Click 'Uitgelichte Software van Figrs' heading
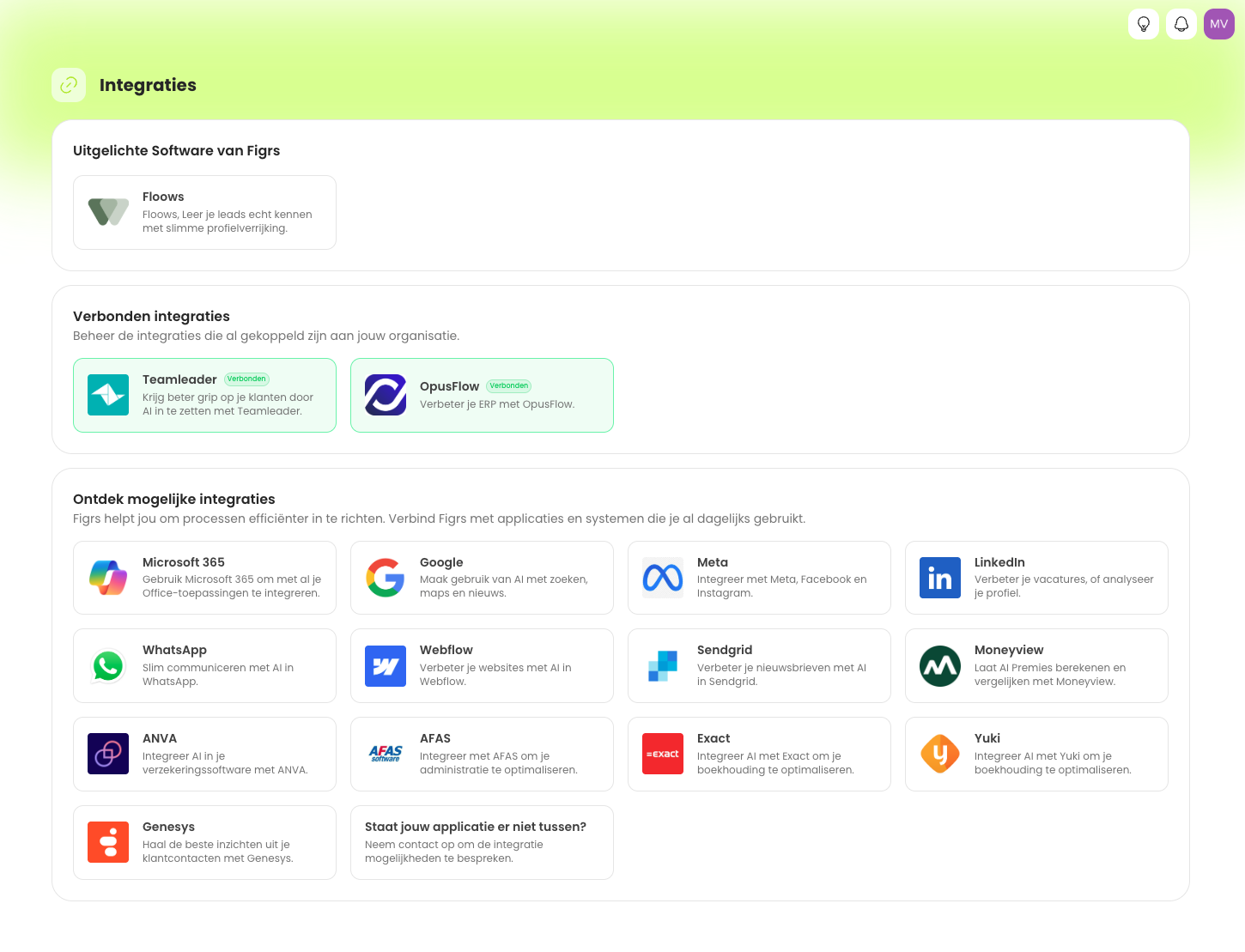The width and height of the screenshot is (1245, 952). pyautogui.click(x=176, y=150)
